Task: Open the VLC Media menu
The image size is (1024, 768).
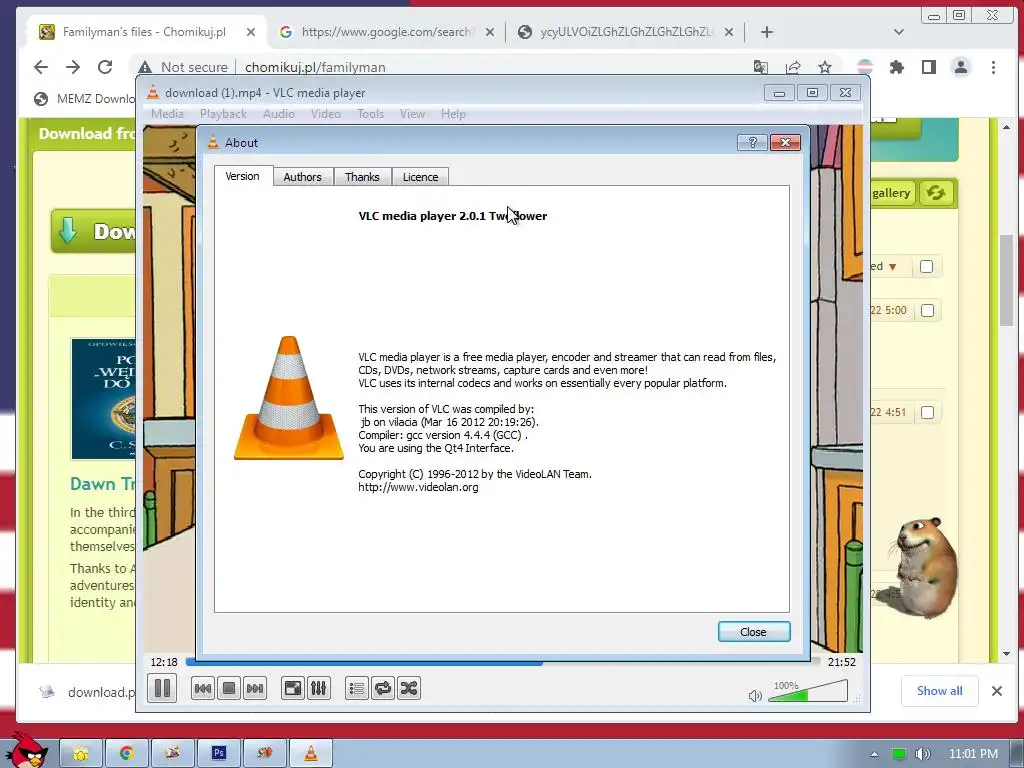Action: coord(167,114)
